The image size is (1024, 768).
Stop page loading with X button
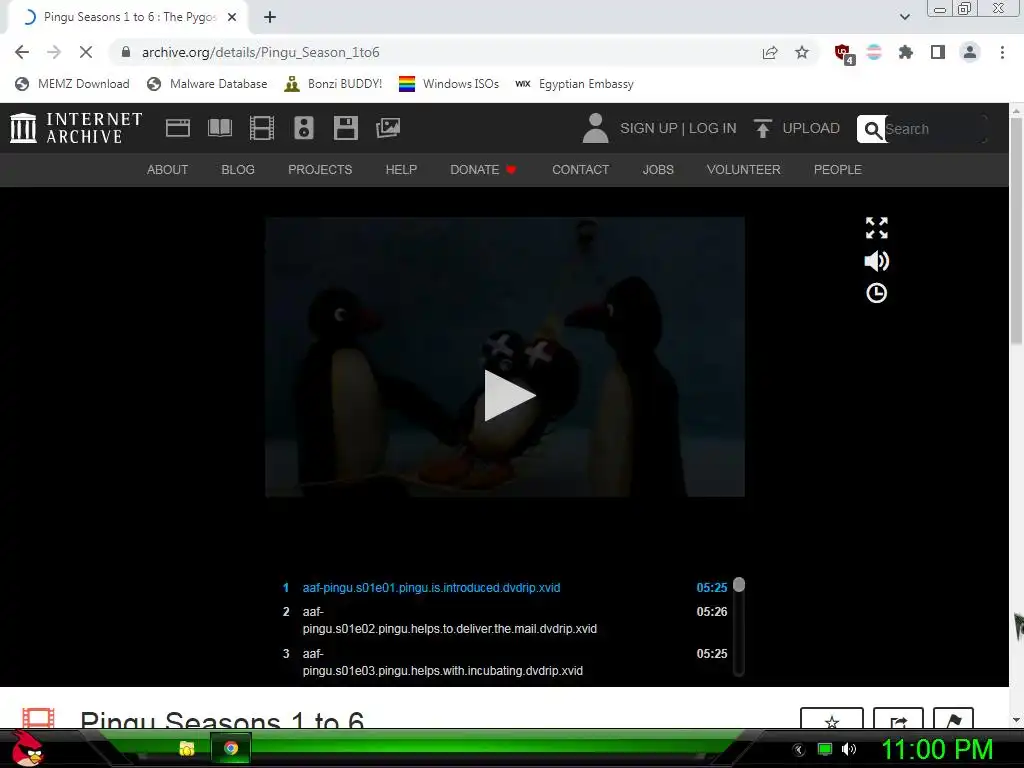pyautogui.click(x=86, y=52)
